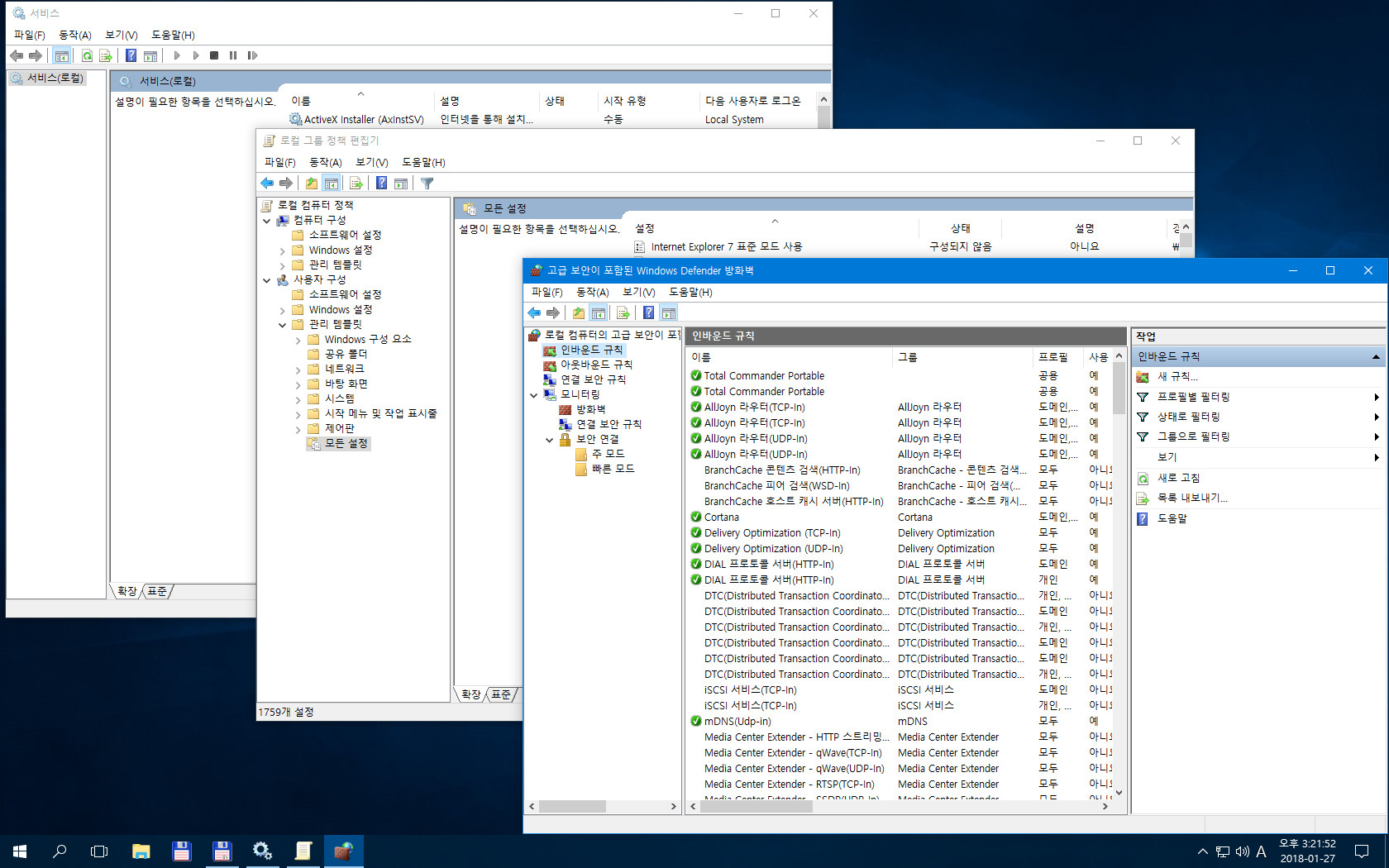1389x868 pixels.
Task: Click restart service icon in Services toolbar
Action: [x=252, y=55]
